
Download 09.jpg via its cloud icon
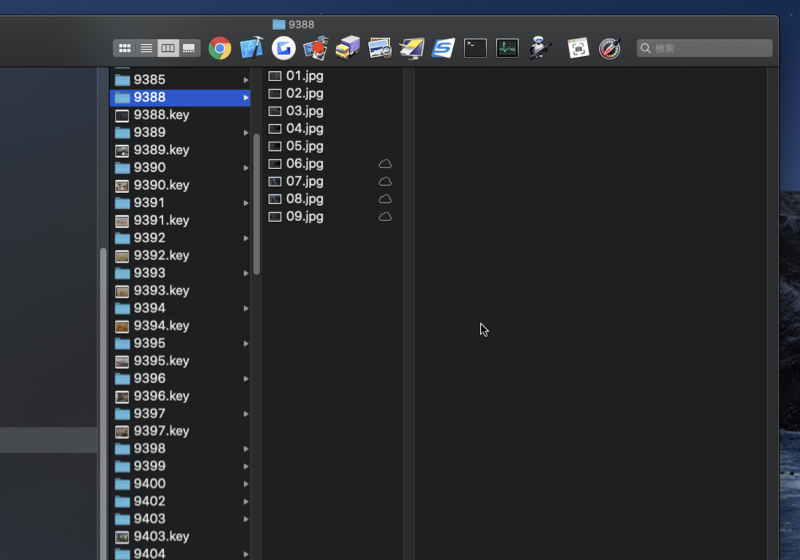[x=385, y=217]
